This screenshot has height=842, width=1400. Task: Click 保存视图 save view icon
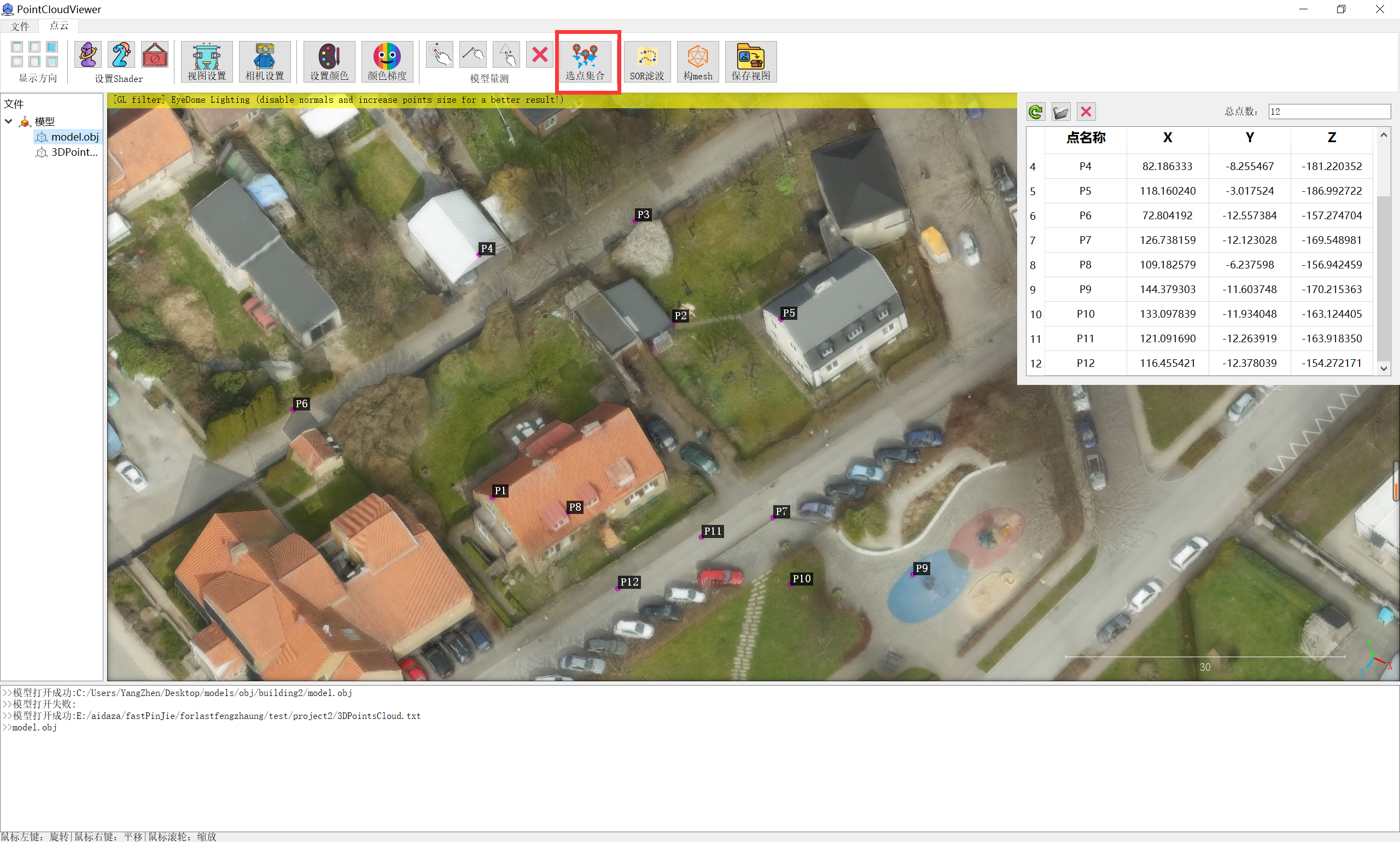pos(751,61)
